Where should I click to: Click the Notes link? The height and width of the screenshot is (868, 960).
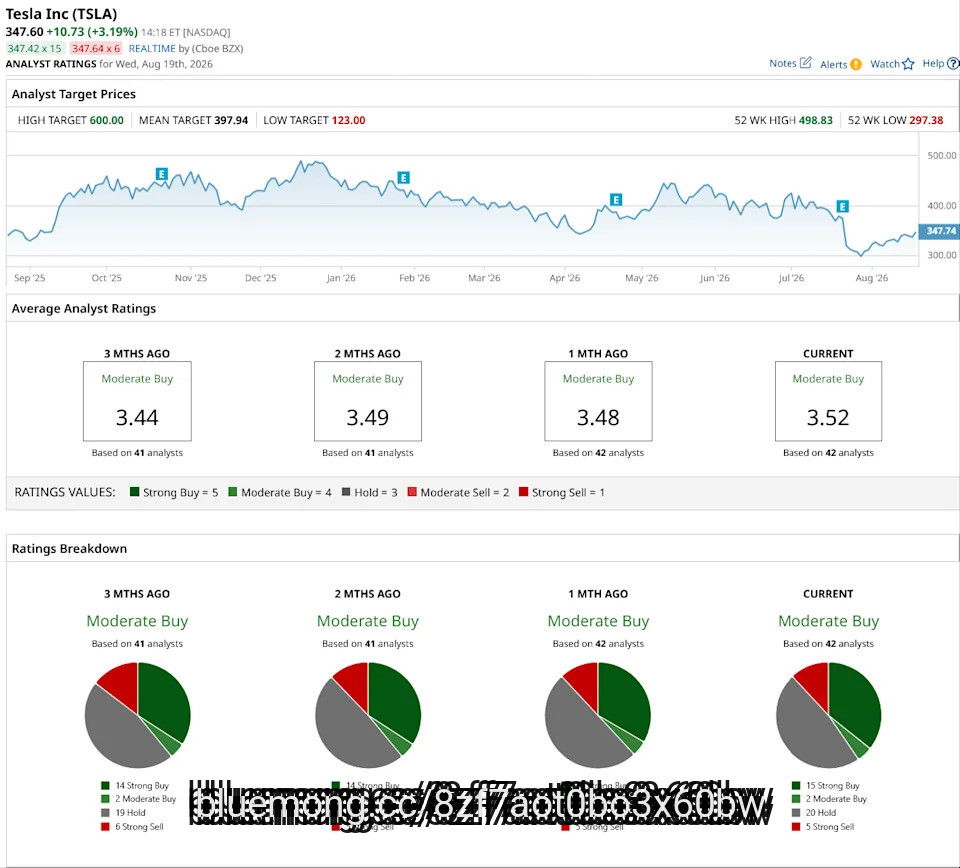(x=782, y=63)
